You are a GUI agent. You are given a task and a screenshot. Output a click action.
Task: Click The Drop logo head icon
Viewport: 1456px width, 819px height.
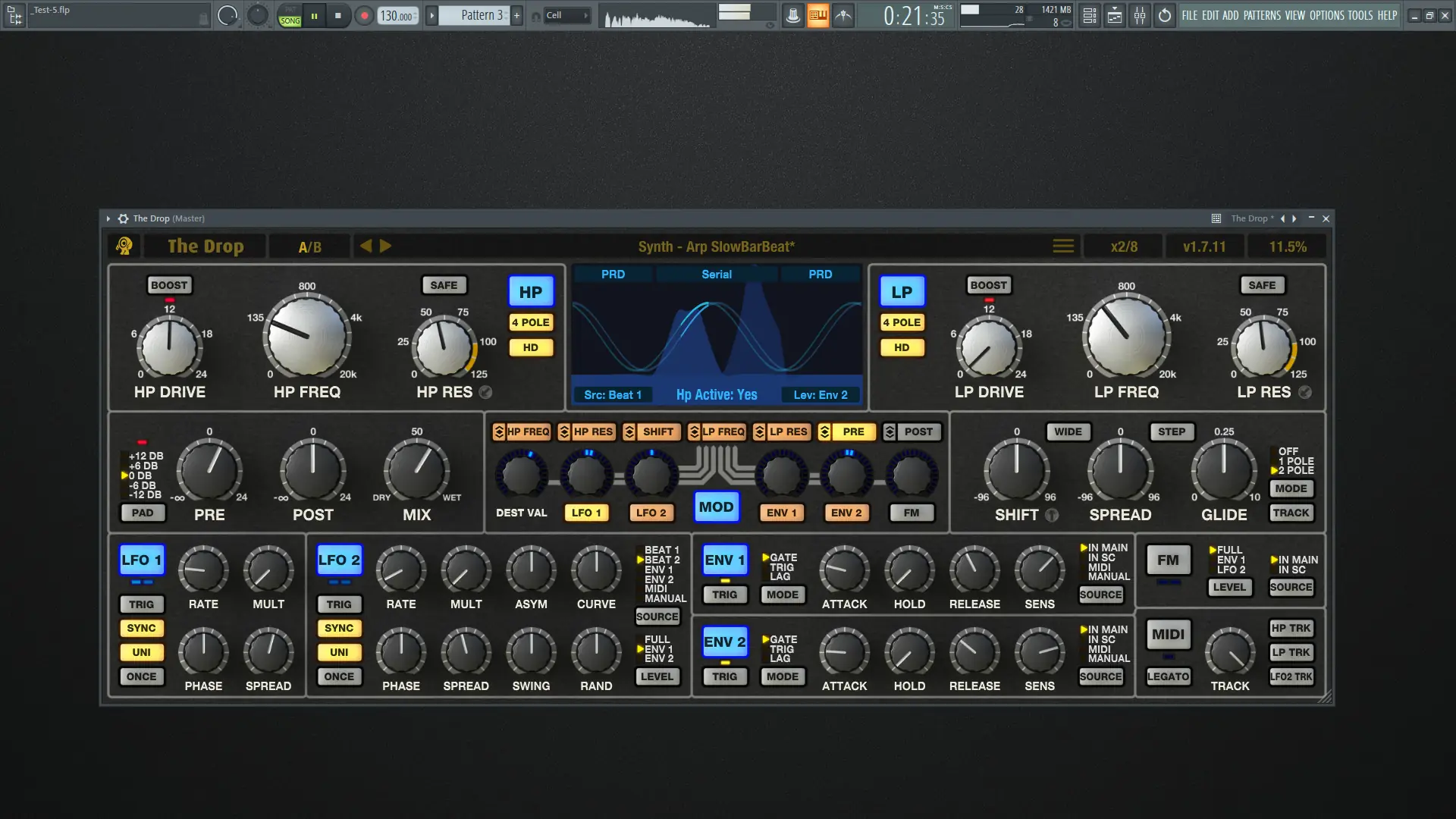click(x=124, y=246)
